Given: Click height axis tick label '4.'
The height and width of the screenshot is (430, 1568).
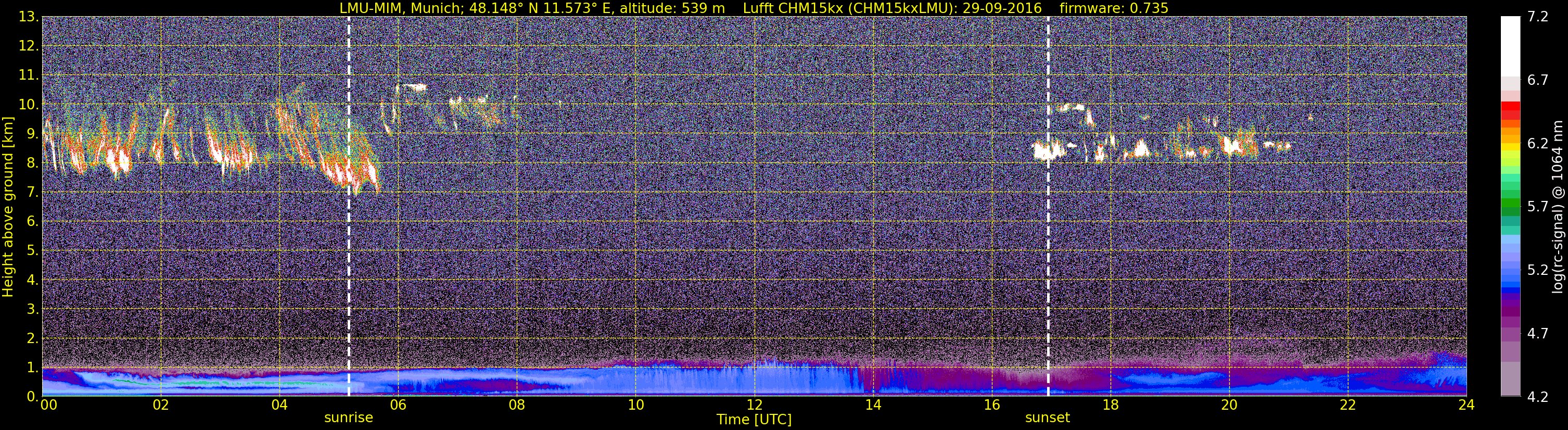Looking at the screenshot, I should tap(32, 280).
